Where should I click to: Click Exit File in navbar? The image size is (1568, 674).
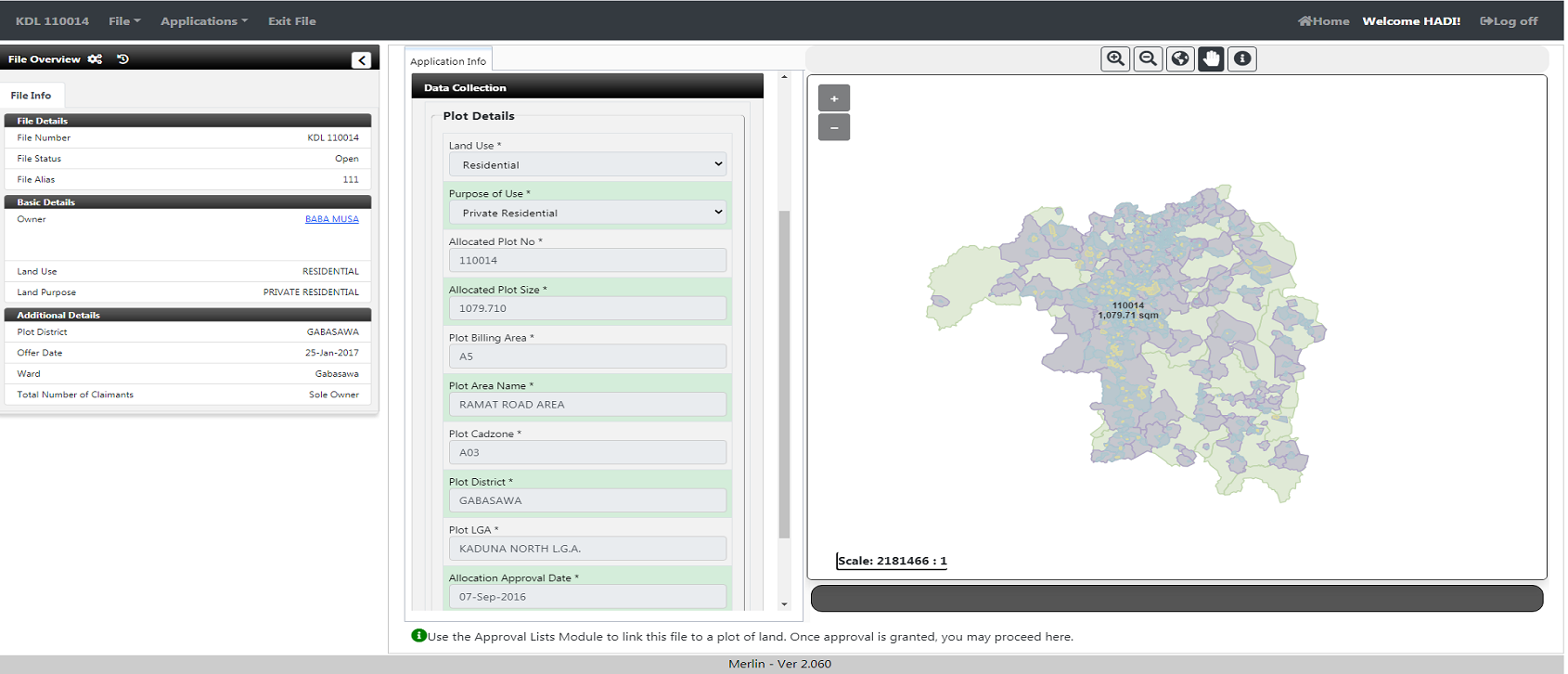point(292,20)
